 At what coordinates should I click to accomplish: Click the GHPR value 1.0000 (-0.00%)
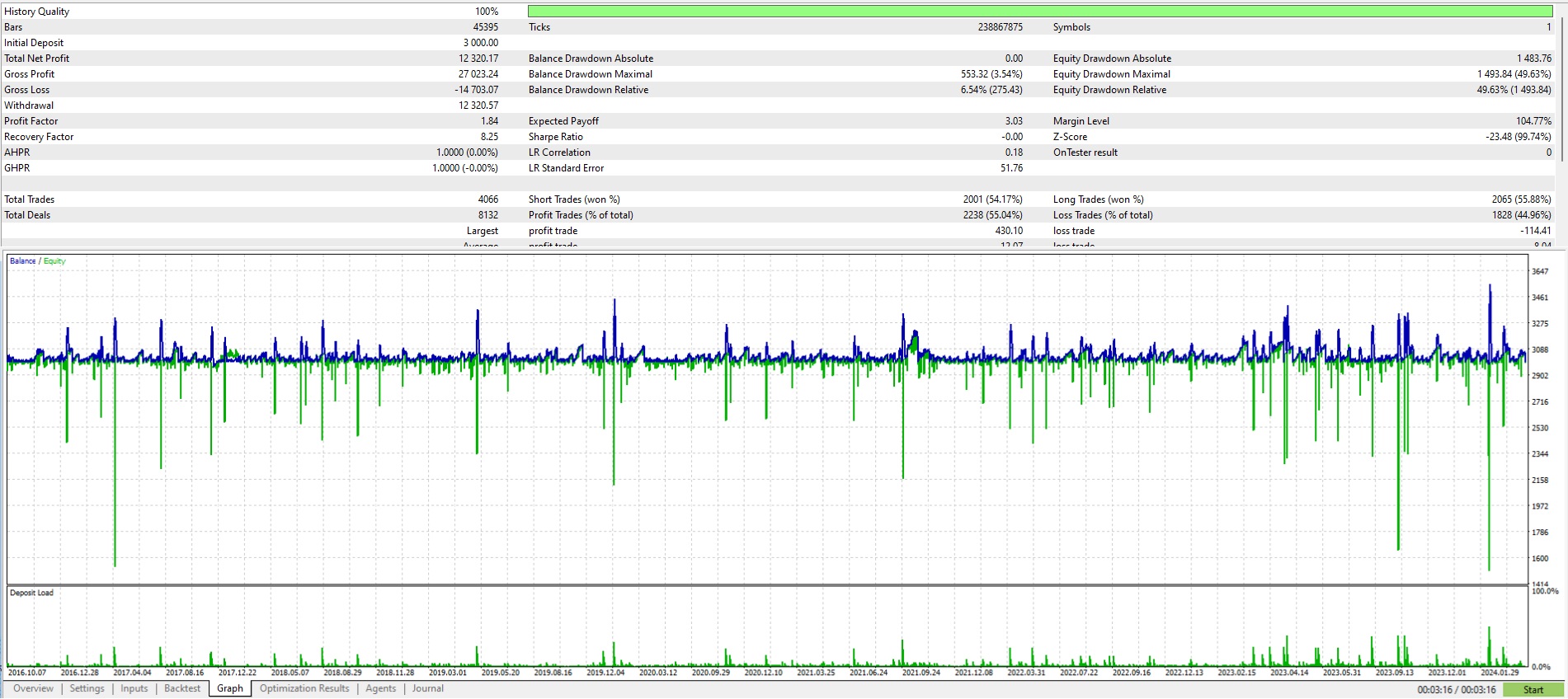[465, 168]
